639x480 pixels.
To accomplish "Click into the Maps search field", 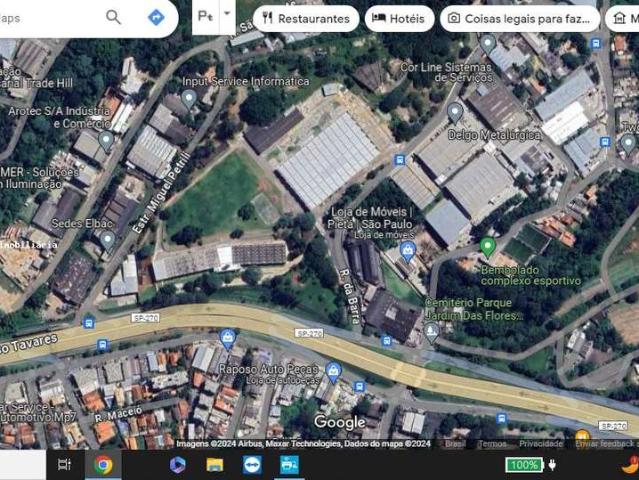I will (49, 18).
